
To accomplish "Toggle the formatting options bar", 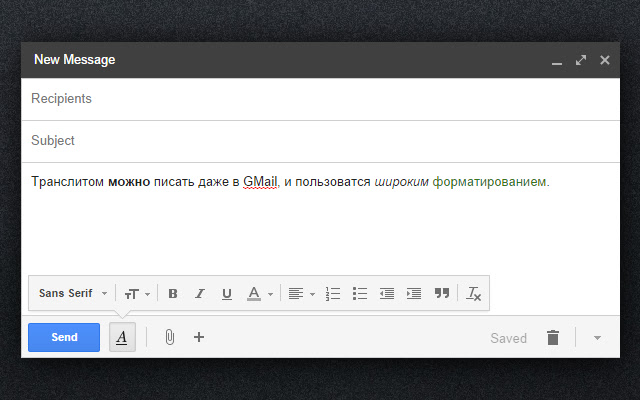I will tap(122, 337).
